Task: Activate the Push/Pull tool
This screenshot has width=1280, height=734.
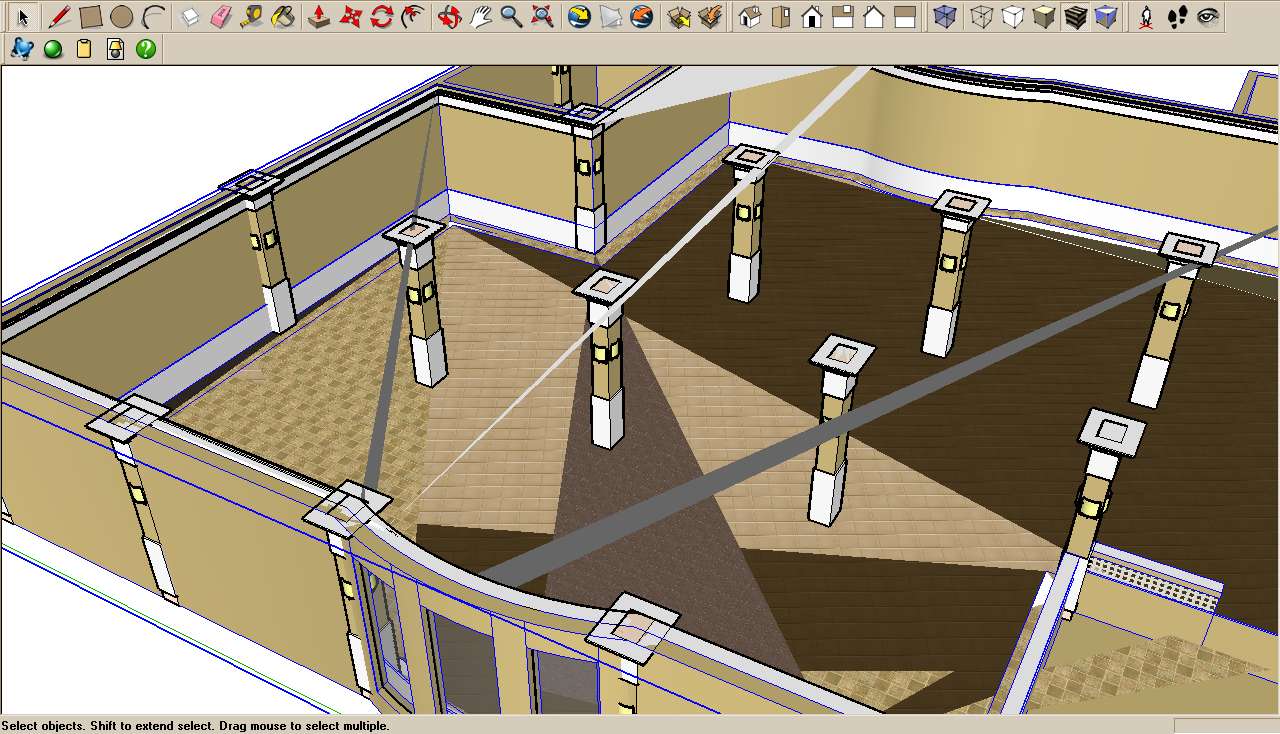Action: 318,17
